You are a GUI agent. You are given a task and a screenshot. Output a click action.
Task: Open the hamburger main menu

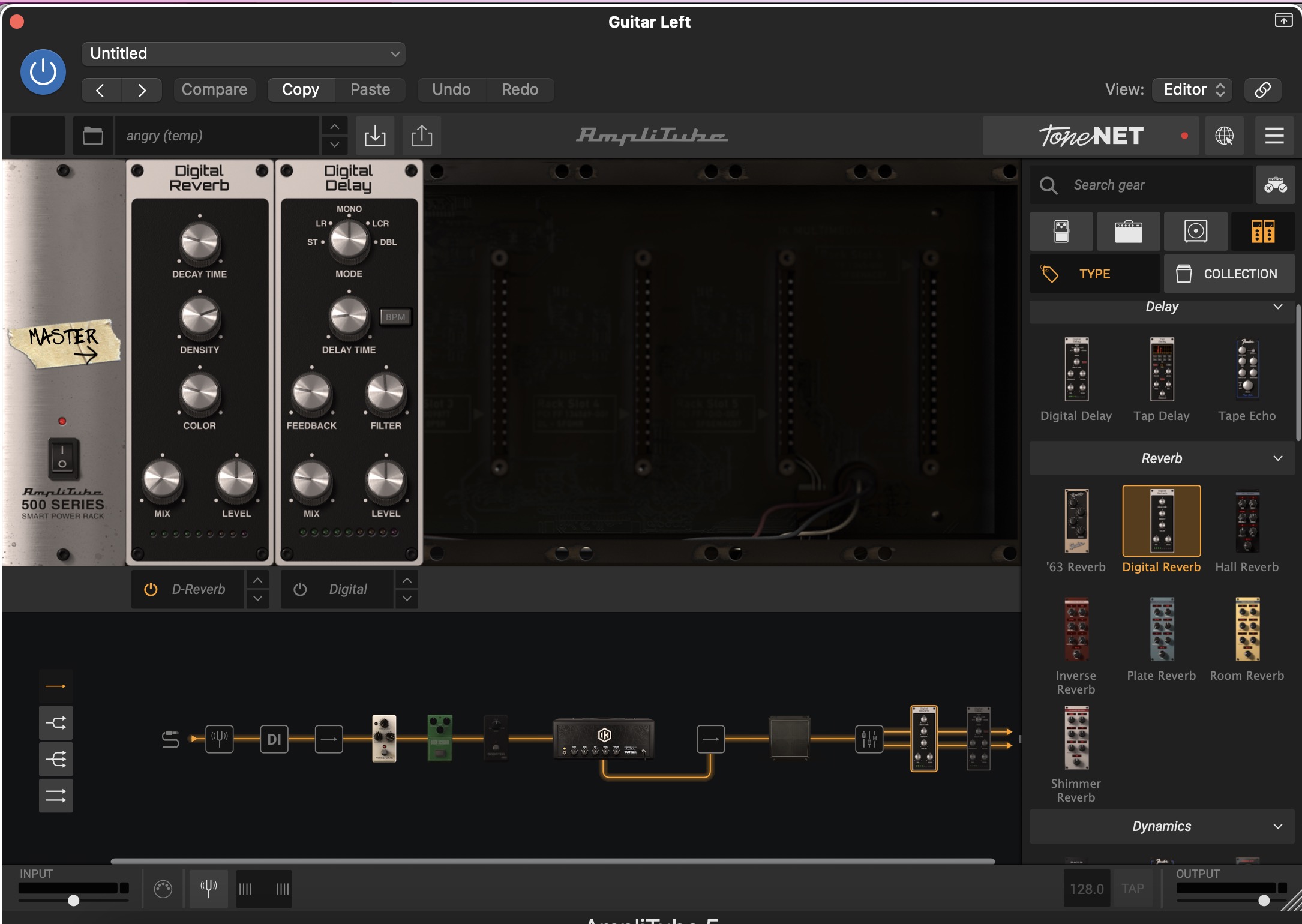[x=1274, y=136]
